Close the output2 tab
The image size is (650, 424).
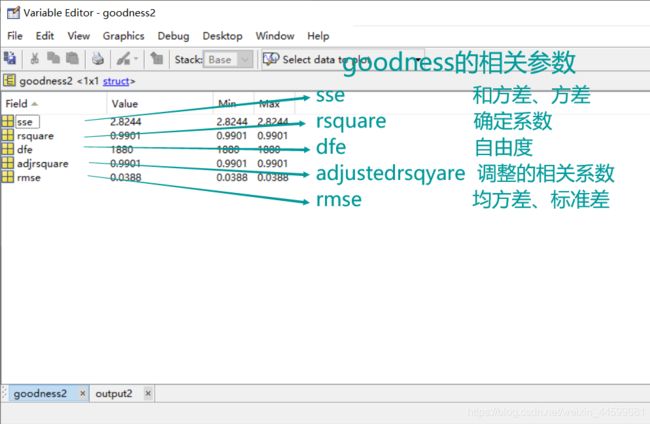[148, 393]
